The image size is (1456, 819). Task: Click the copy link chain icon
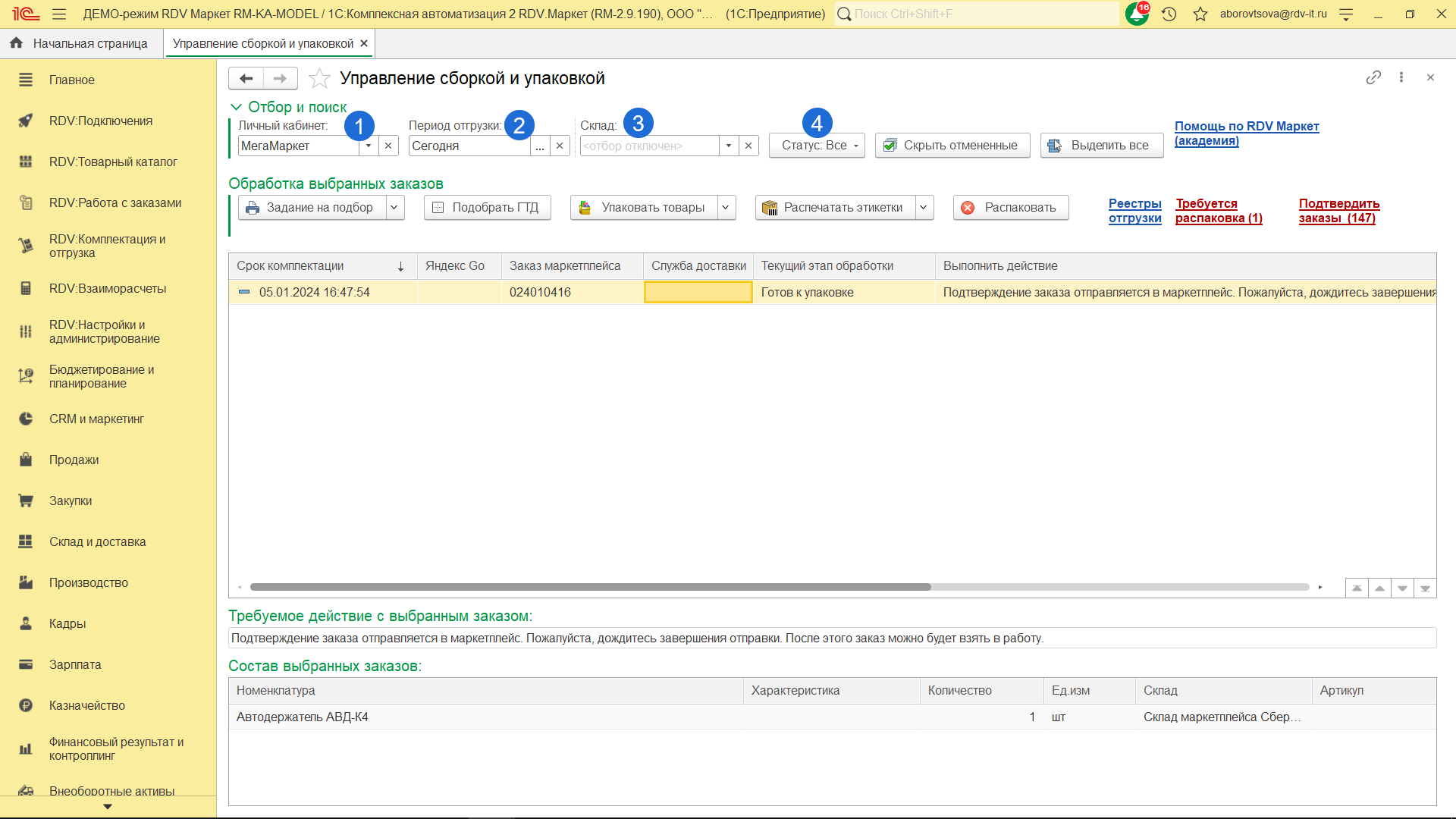(1373, 77)
